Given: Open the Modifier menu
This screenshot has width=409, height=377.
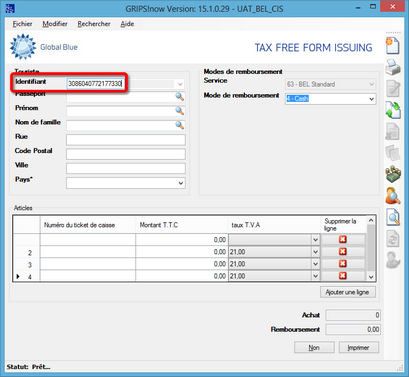Looking at the screenshot, I should pos(55,24).
